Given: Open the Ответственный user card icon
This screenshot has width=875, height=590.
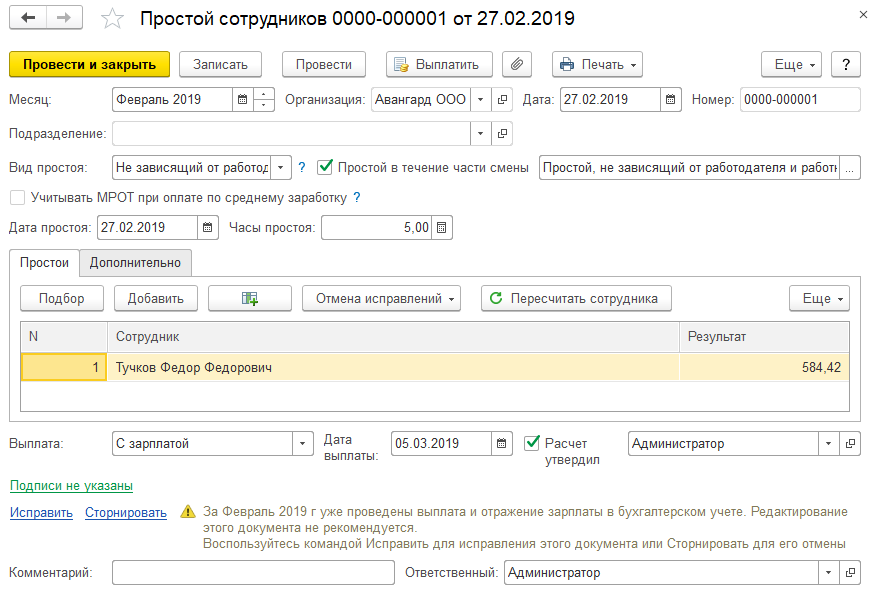Looking at the screenshot, I should pos(850,573).
